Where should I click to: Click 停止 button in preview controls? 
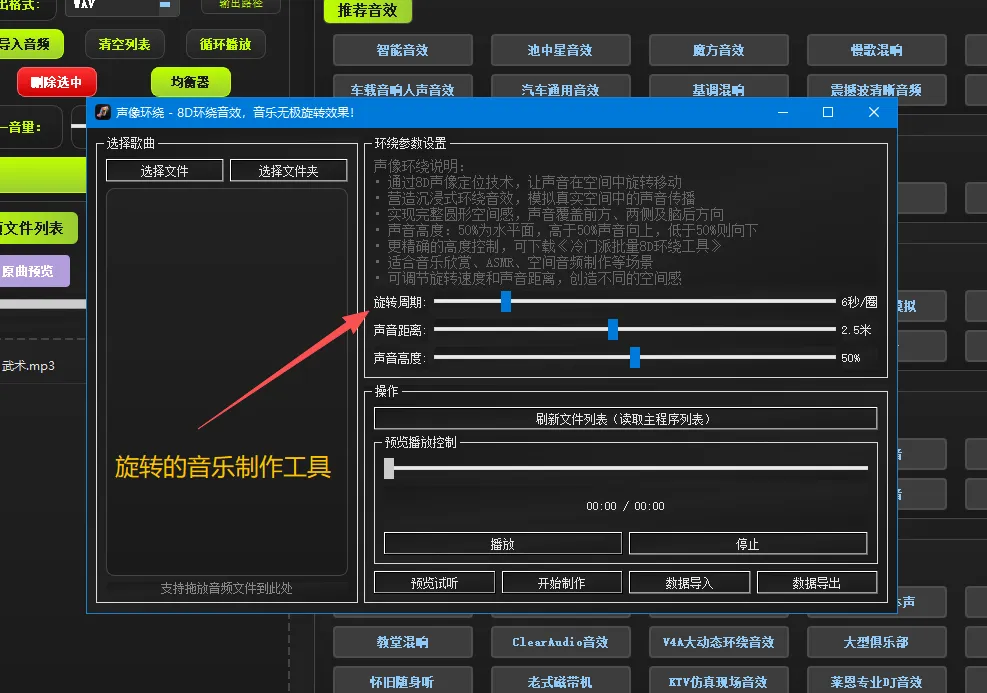coord(748,543)
